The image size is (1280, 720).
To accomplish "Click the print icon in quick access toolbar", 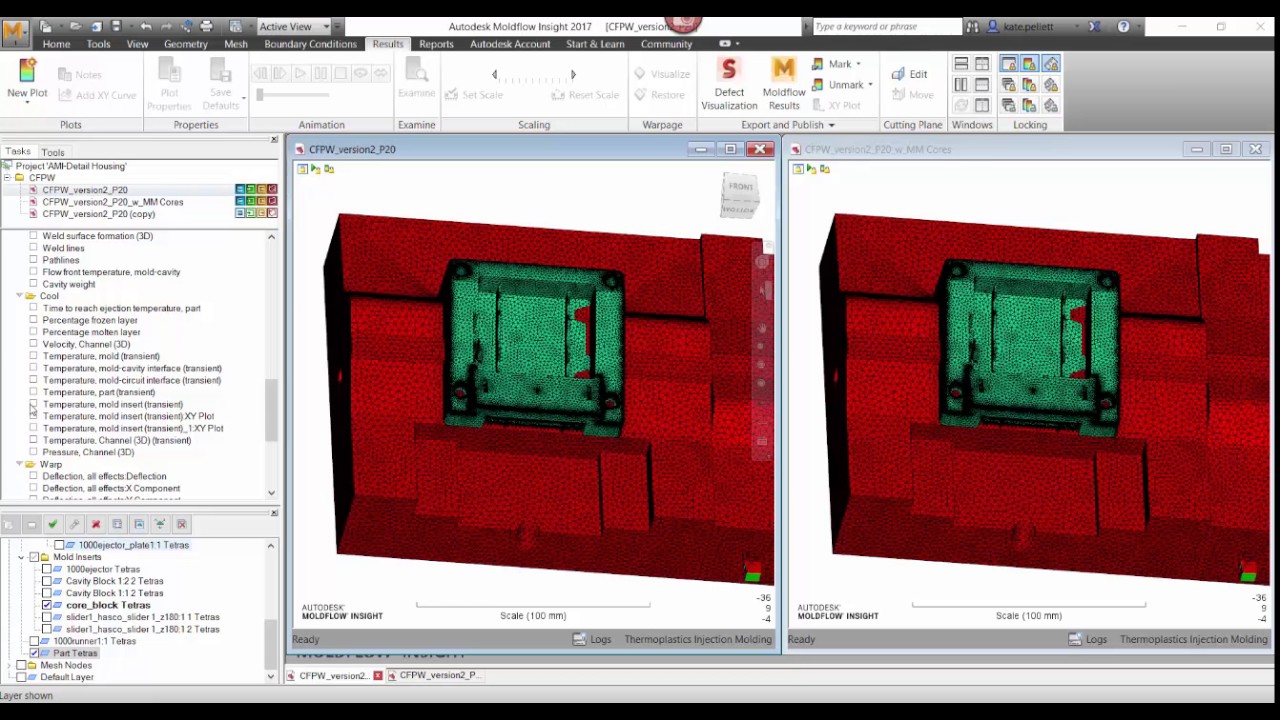I will (206, 26).
